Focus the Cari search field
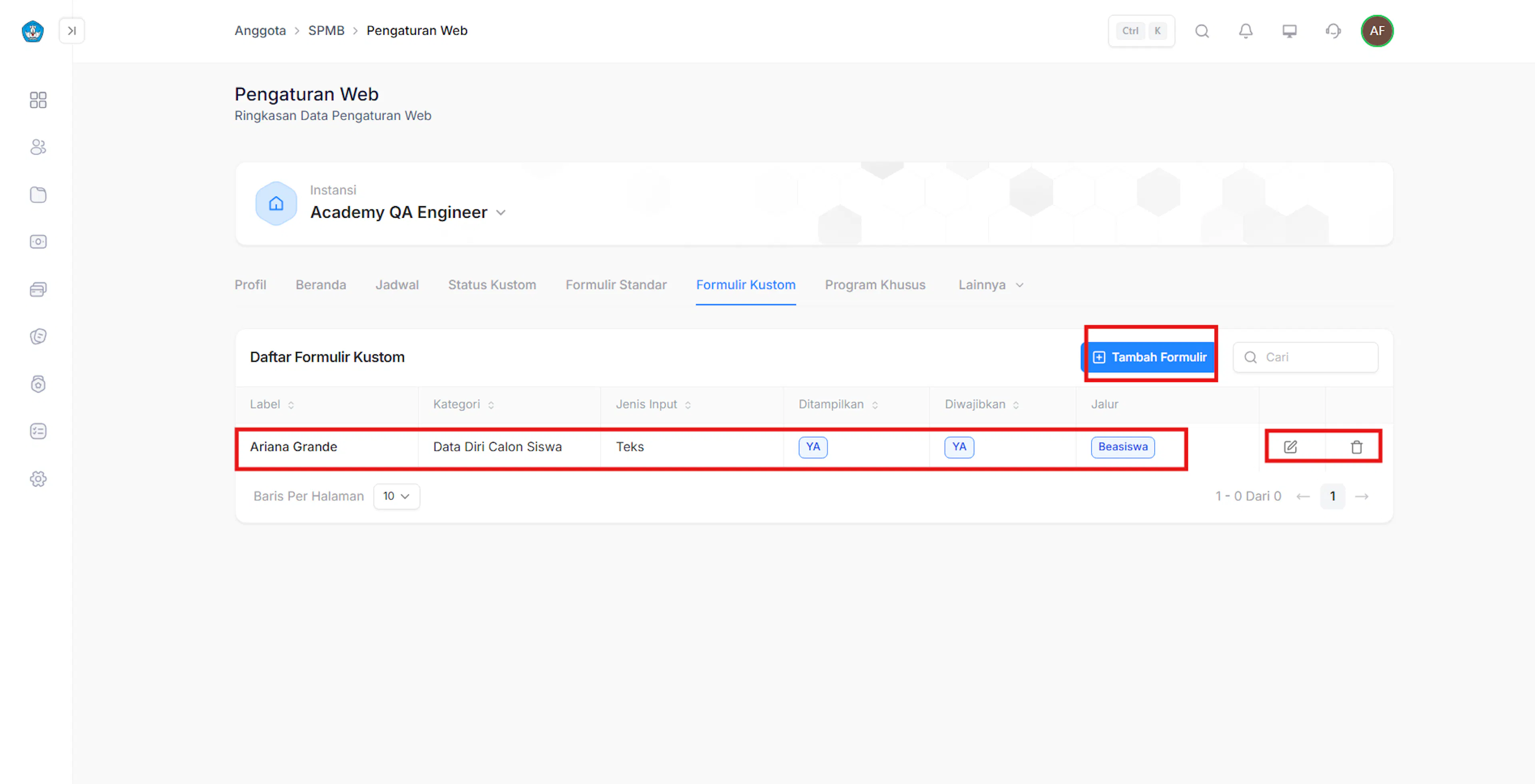This screenshot has width=1535, height=784. tap(1305, 358)
